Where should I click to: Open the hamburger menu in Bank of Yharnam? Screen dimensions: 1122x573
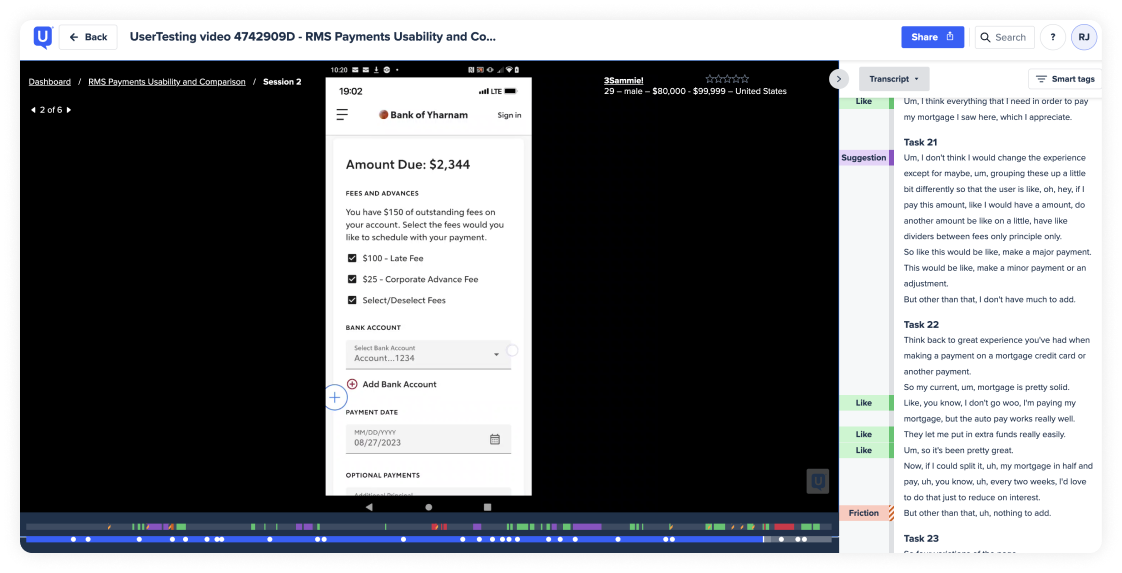(x=342, y=115)
